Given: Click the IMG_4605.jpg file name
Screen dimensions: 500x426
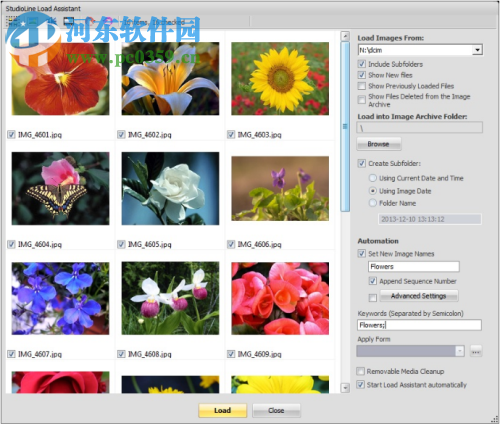Looking at the screenshot, I should pyautogui.click(x=150, y=244).
